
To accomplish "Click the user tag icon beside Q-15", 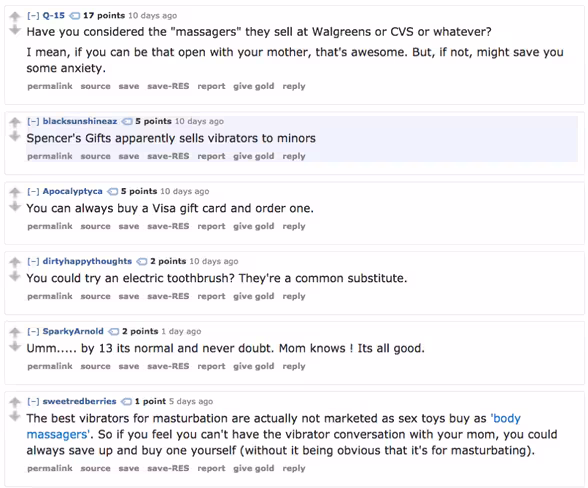I will [75, 16].
